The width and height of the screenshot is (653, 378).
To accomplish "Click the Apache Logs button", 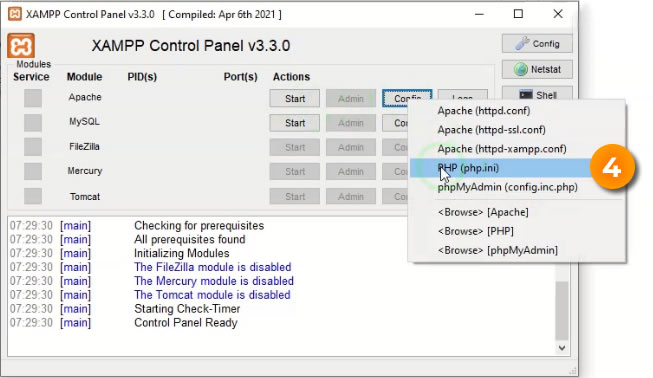I will pos(462,95).
